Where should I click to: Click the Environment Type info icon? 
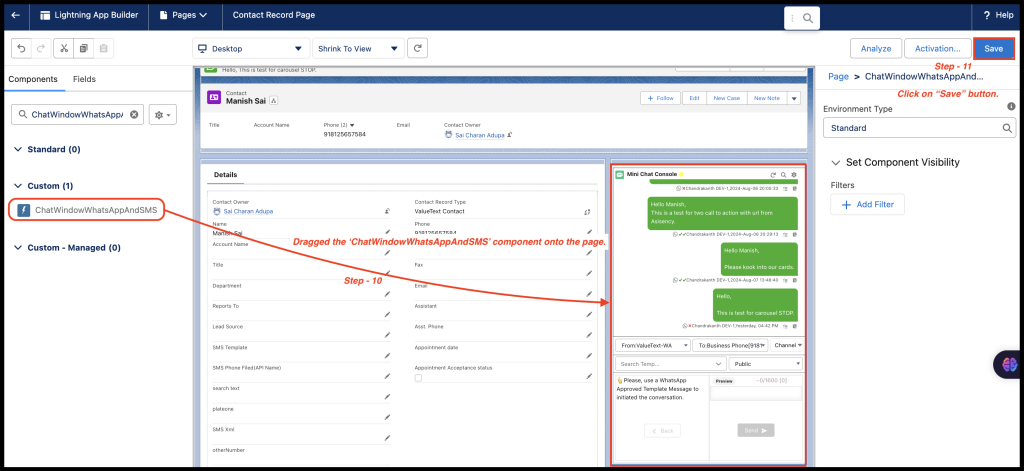[1011, 106]
